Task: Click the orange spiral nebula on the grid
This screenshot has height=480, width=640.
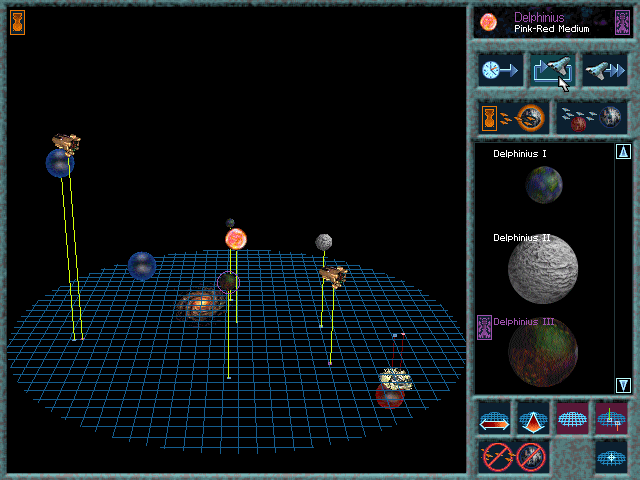Action: pyautogui.click(x=200, y=304)
